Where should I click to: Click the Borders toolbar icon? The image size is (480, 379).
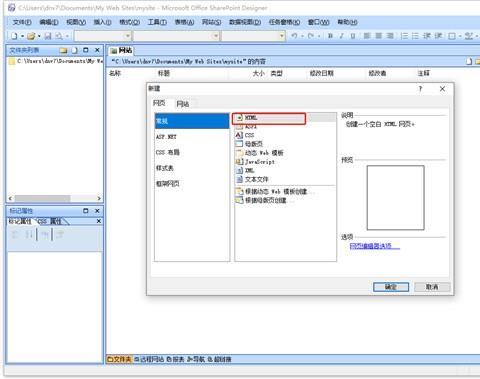point(452,36)
